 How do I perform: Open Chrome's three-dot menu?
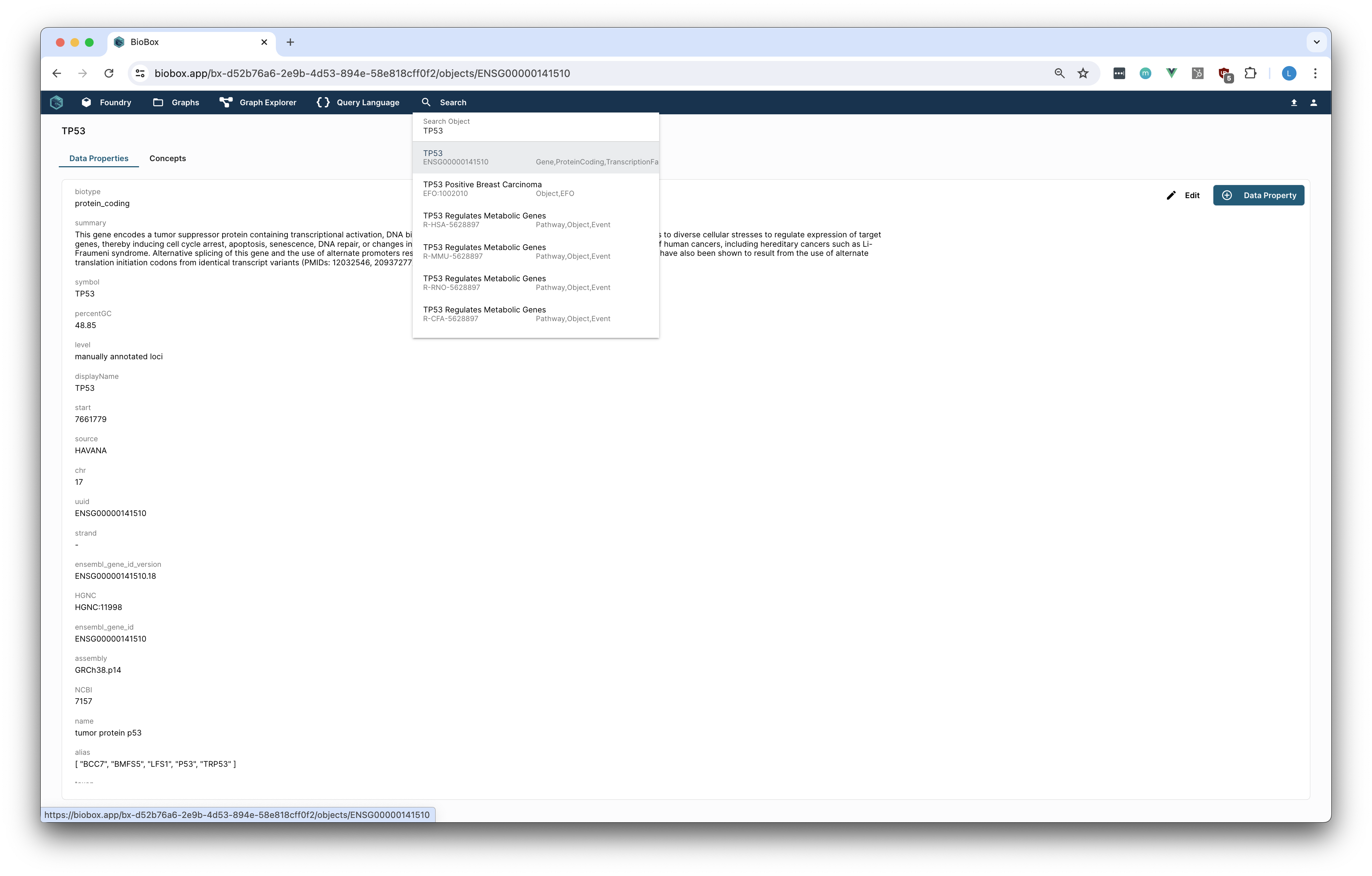pyautogui.click(x=1315, y=73)
